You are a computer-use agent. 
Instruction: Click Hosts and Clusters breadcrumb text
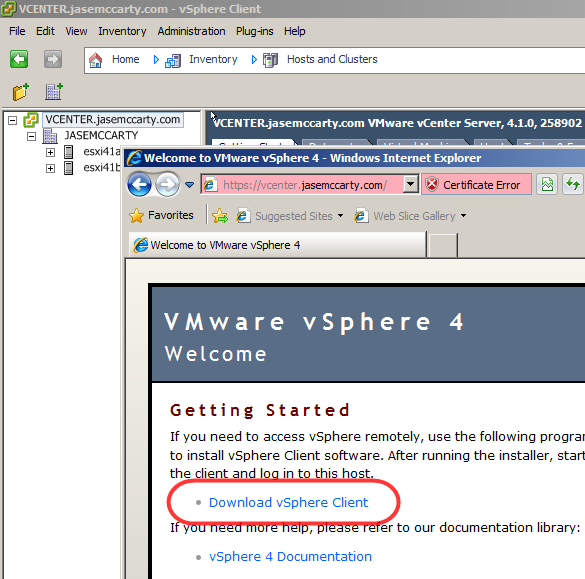(332, 59)
